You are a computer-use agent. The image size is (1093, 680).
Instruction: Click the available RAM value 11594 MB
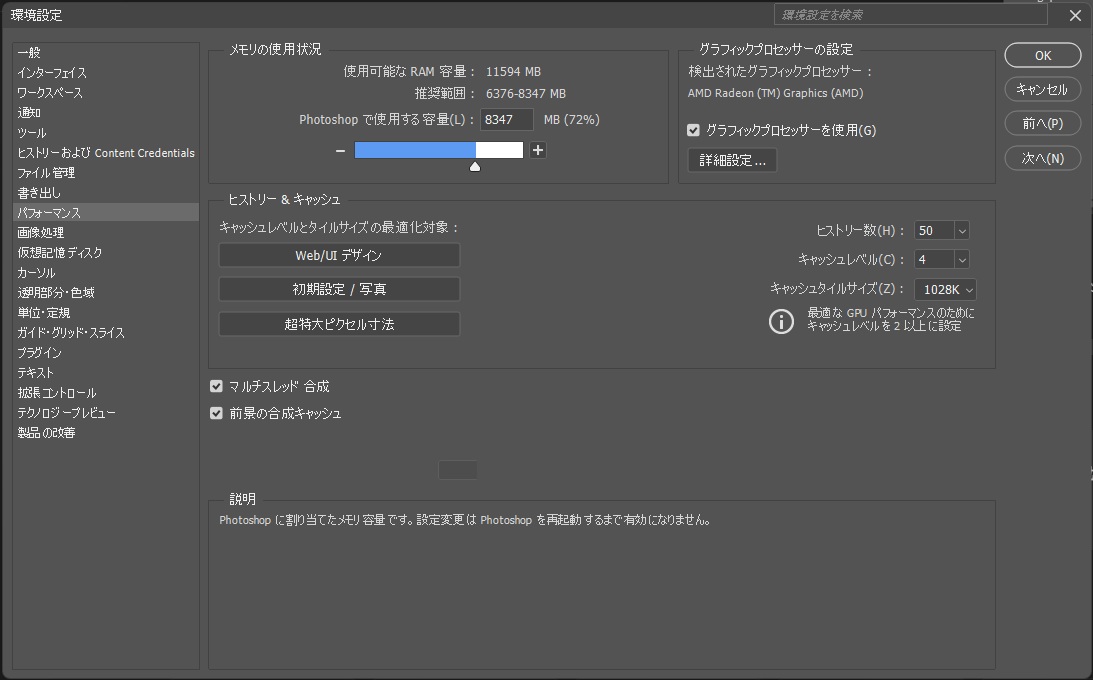513,72
